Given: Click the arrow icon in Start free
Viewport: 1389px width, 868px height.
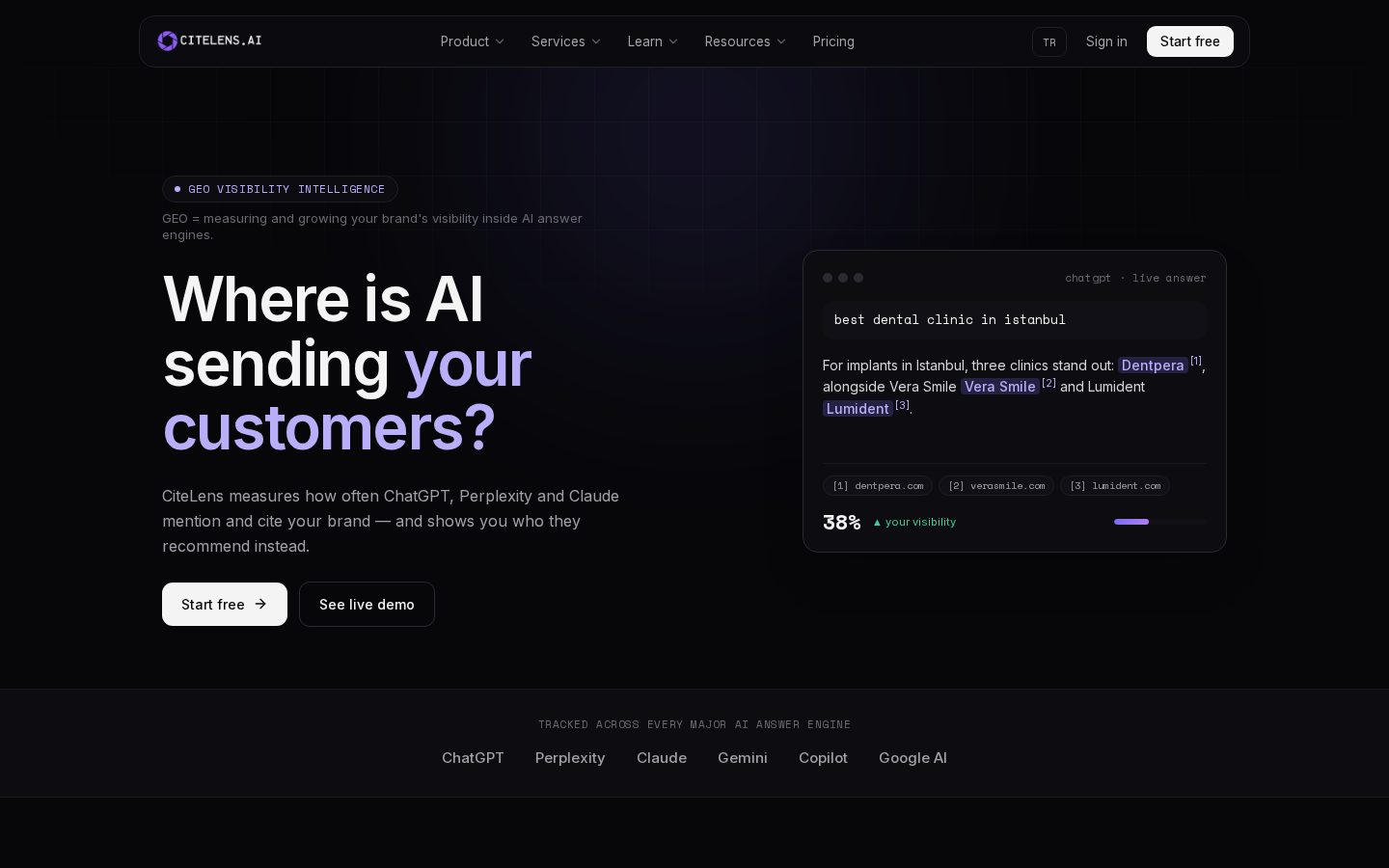Looking at the screenshot, I should 260,604.
